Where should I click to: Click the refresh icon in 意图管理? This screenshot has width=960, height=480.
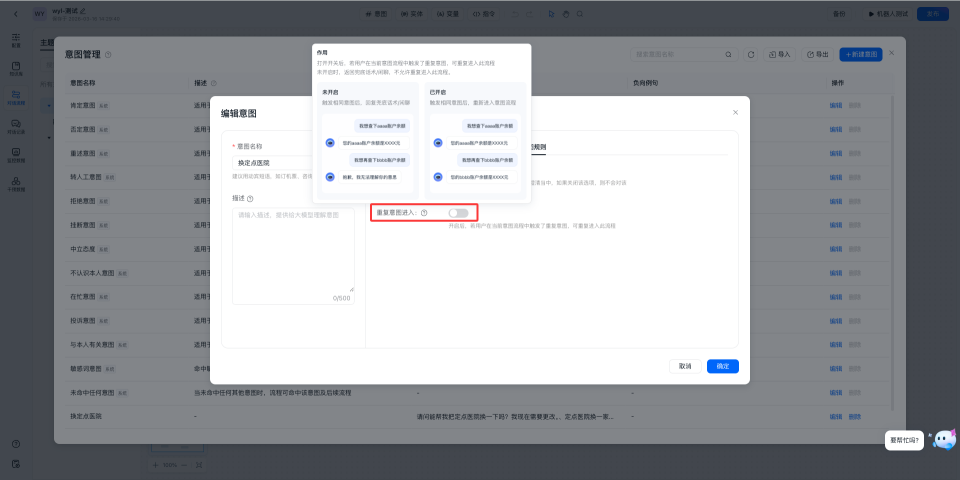pyautogui.click(x=750, y=54)
